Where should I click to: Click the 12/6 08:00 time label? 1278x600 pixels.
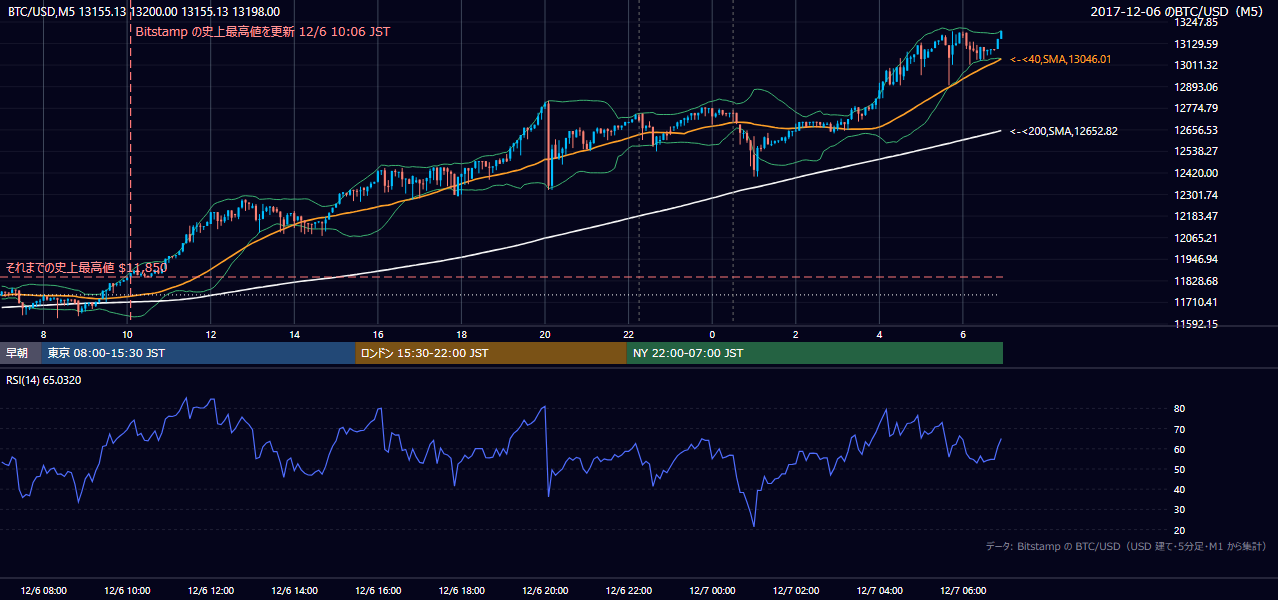43,591
